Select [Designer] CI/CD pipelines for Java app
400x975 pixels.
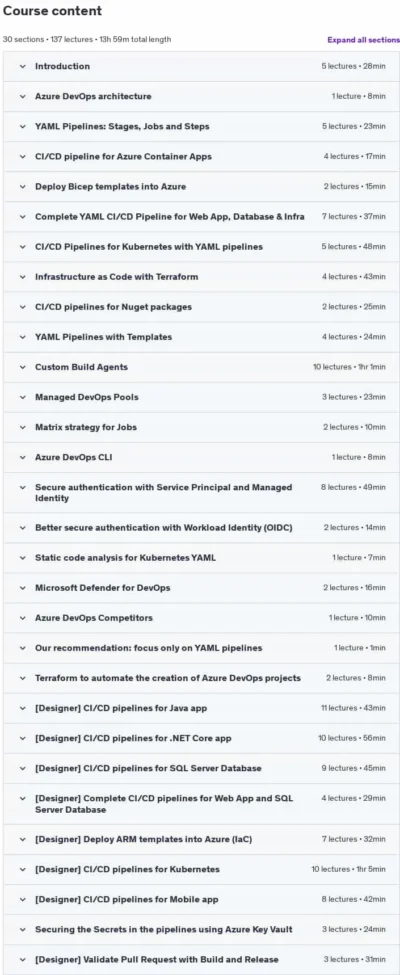click(x=121, y=708)
